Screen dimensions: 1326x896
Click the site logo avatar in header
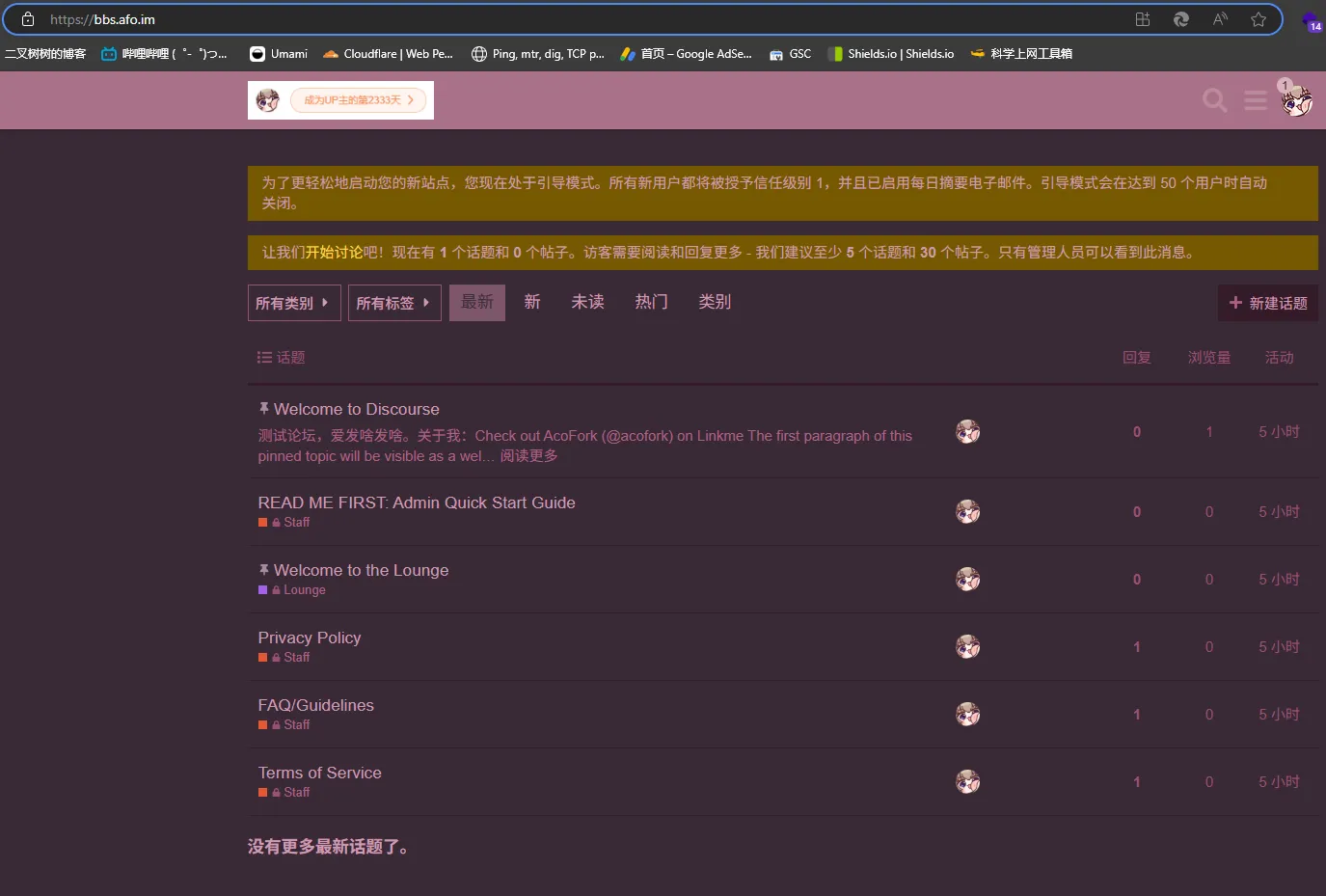pyautogui.click(x=268, y=100)
